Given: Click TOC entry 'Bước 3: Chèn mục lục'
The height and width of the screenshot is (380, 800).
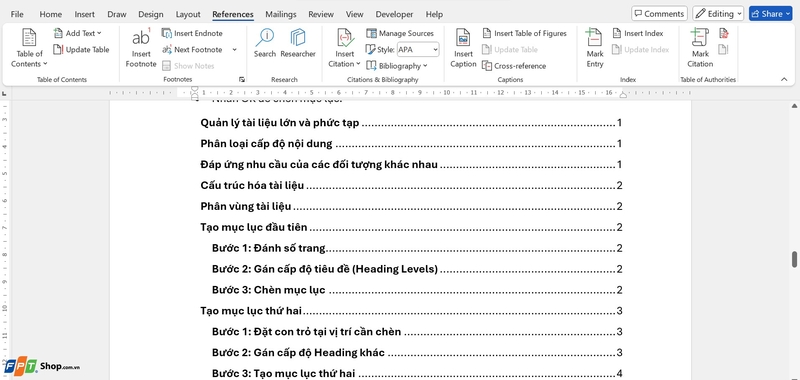Looking at the screenshot, I should tap(417, 290).
